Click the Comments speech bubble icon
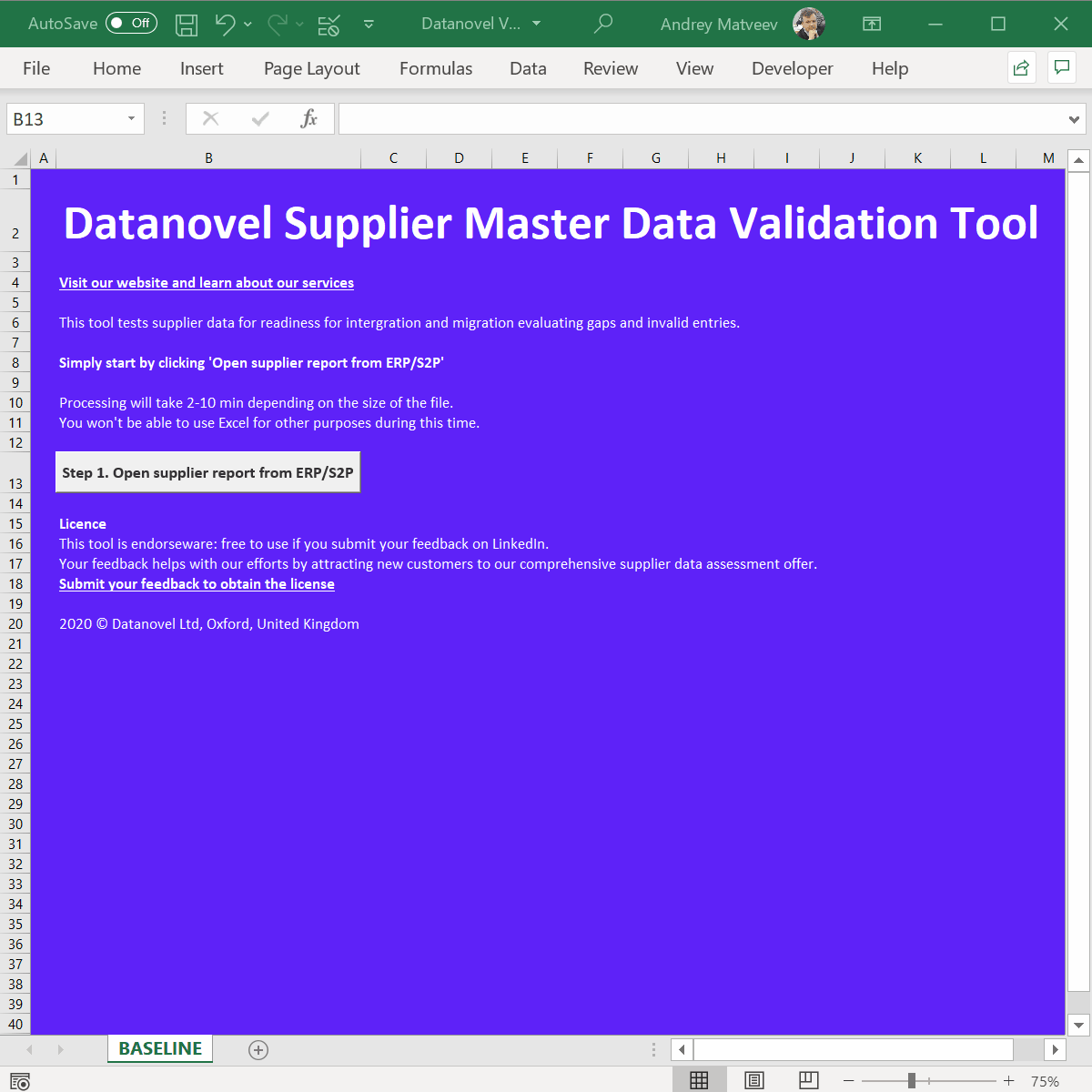This screenshot has height=1092, width=1092. pyautogui.click(x=1061, y=68)
